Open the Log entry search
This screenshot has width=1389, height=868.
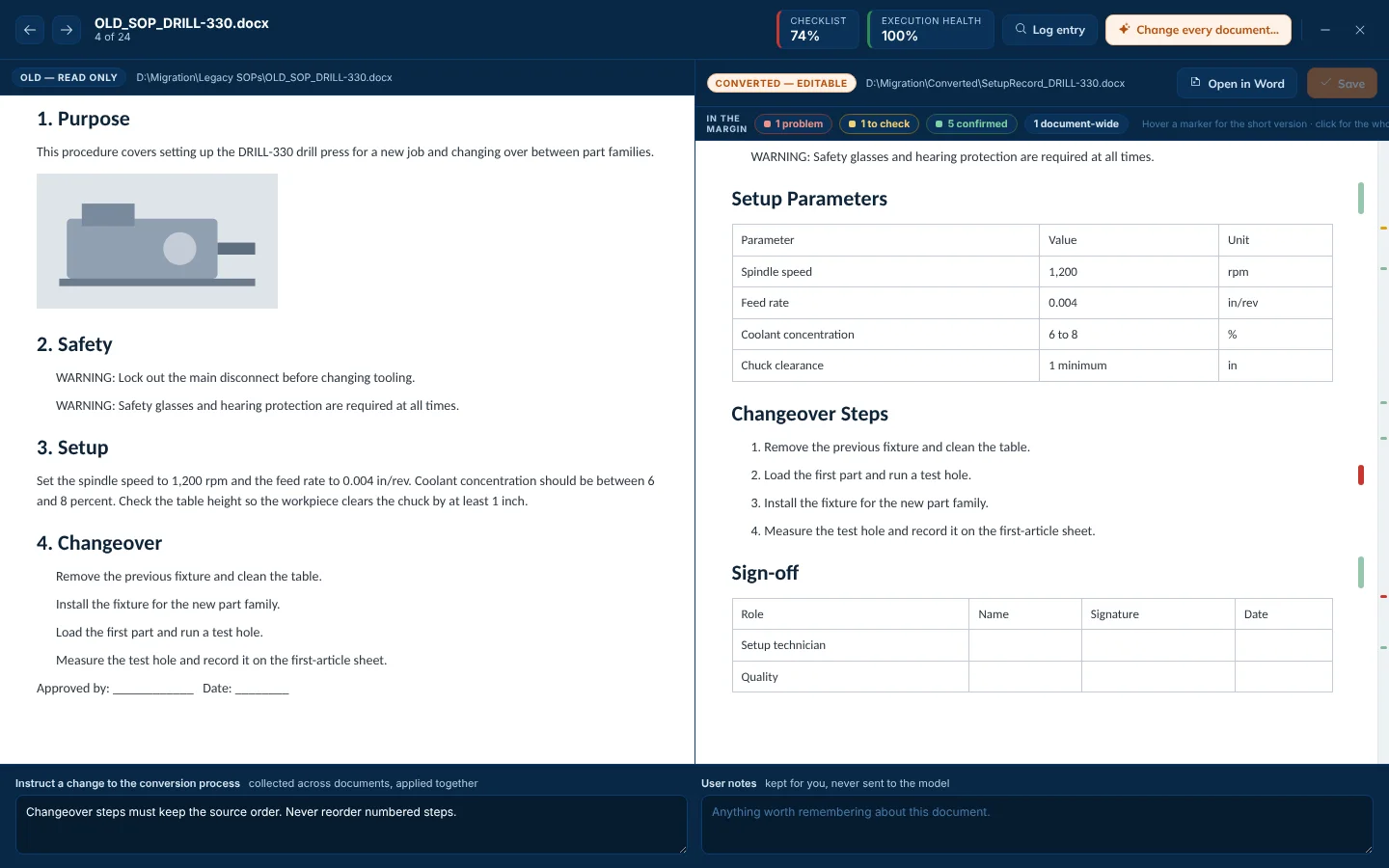click(1049, 30)
